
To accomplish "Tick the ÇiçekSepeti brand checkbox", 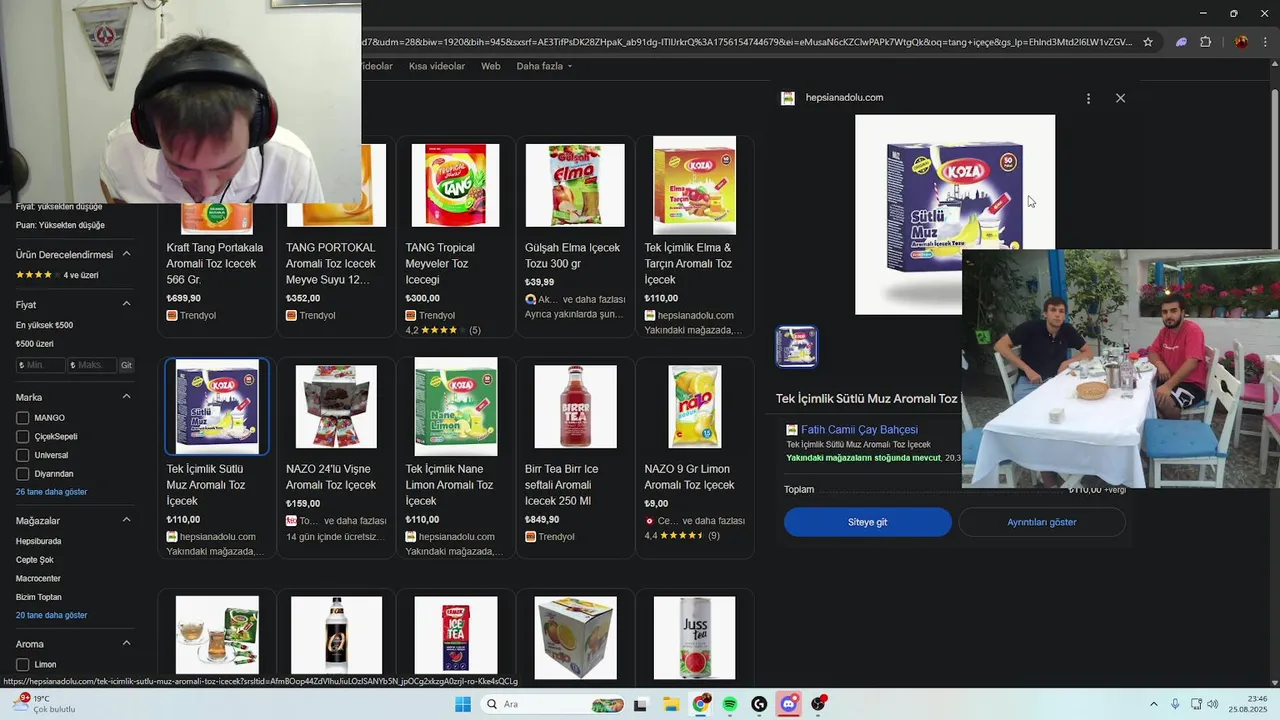I will pos(23,436).
